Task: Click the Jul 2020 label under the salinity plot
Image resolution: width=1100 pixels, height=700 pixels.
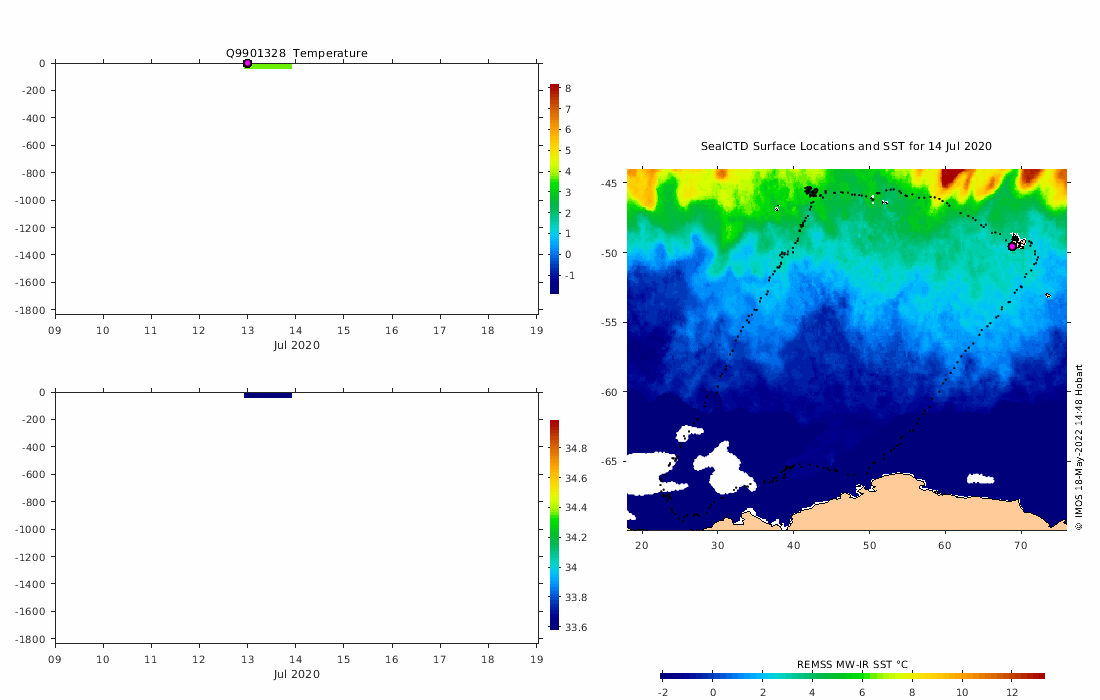Action: pyautogui.click(x=297, y=674)
